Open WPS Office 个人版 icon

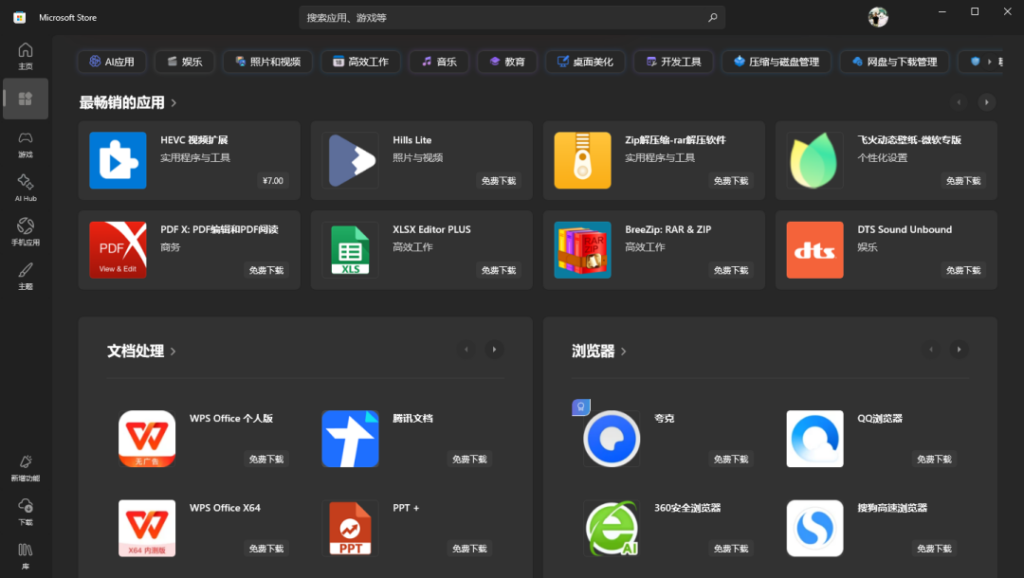coord(147,438)
